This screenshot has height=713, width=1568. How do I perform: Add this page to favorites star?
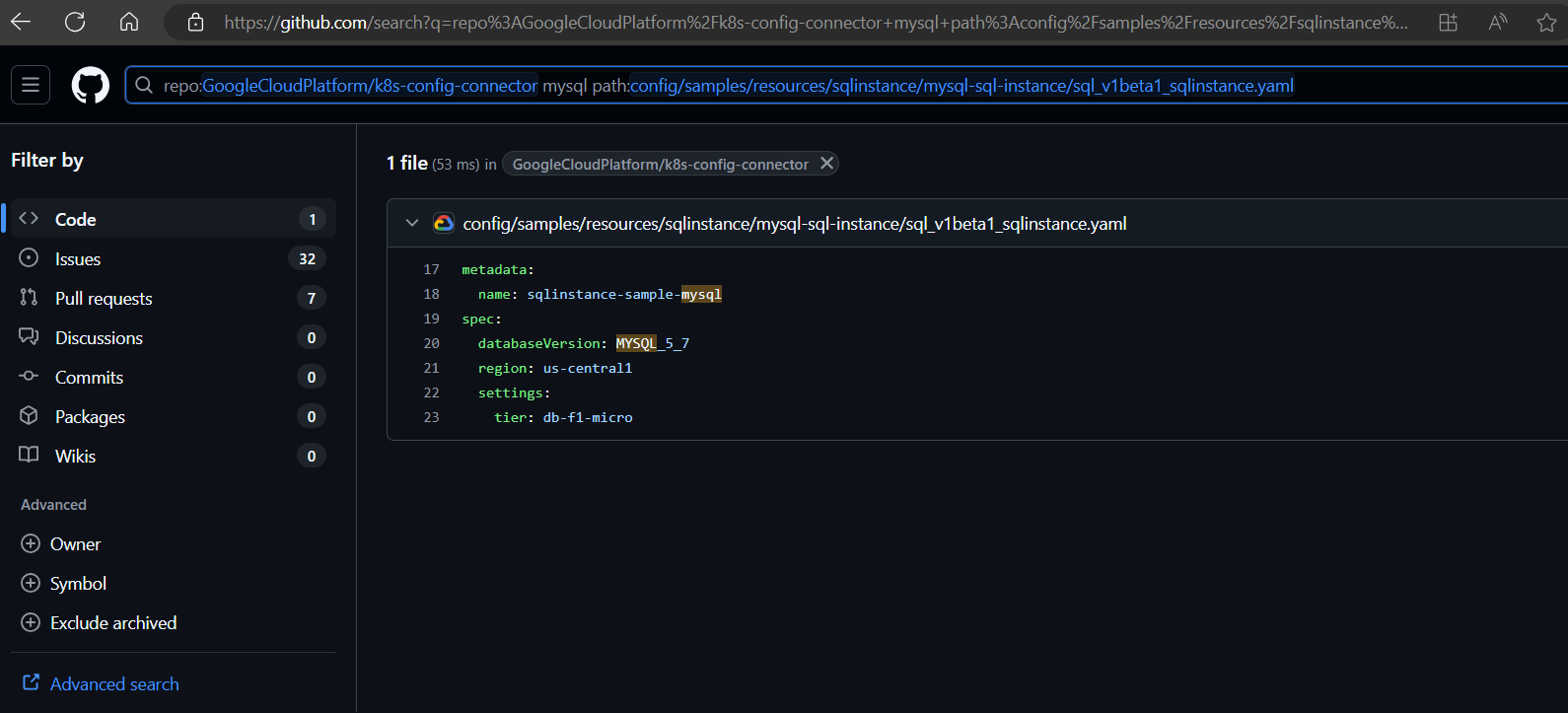click(x=1546, y=22)
